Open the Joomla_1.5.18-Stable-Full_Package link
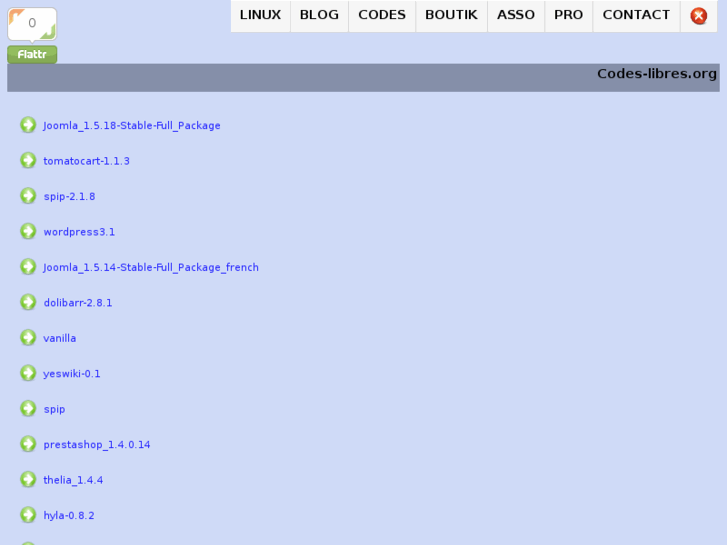Viewport: 727px width, 545px height. tap(132, 126)
